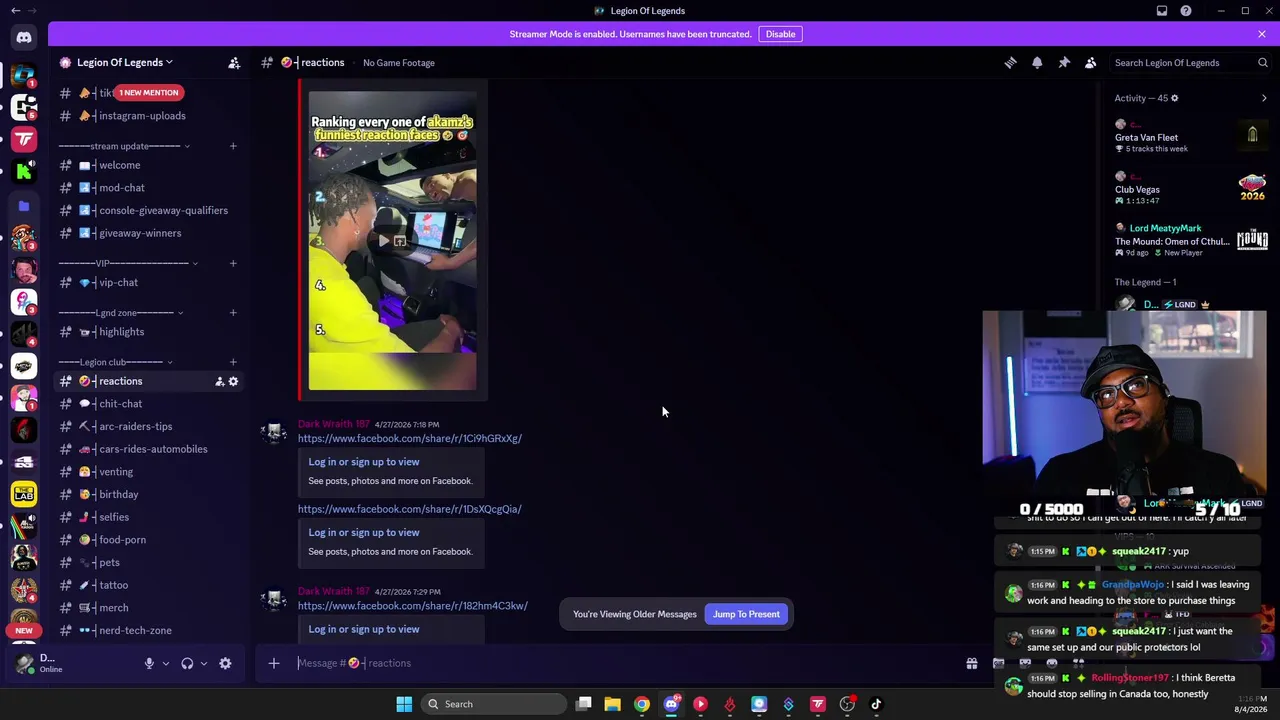
Task: Open Windows Start menu
Action: click(x=404, y=704)
